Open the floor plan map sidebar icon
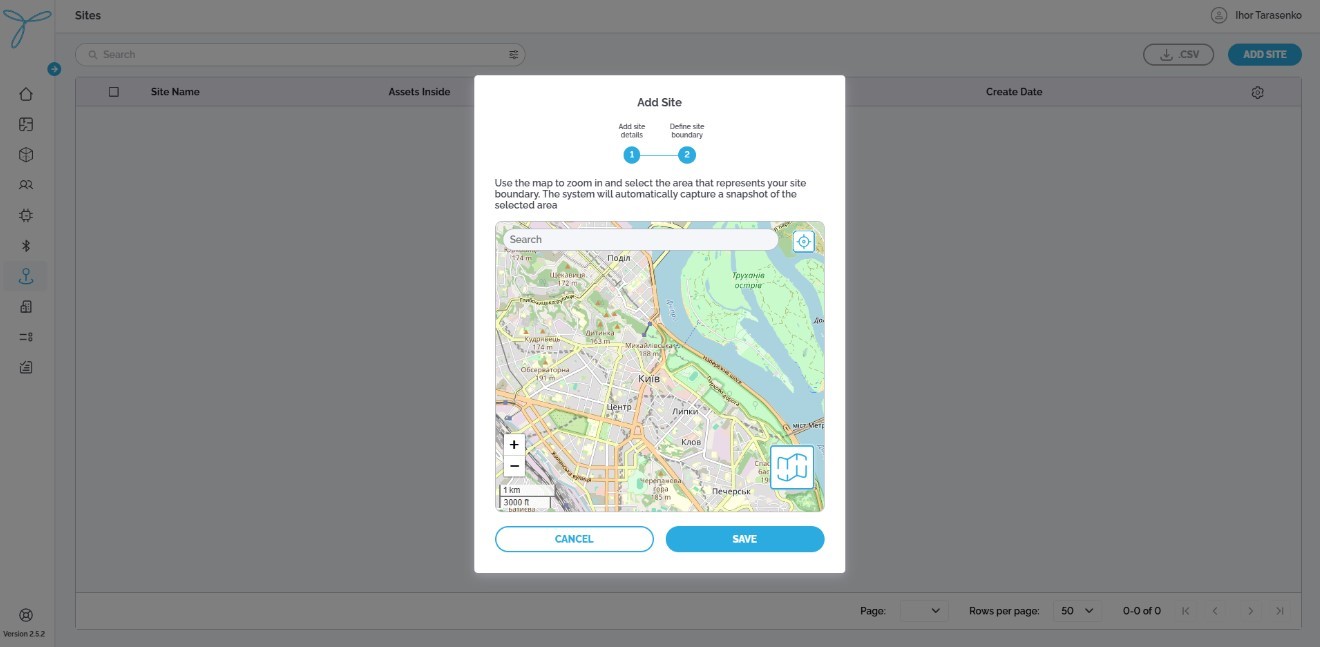 point(26,125)
